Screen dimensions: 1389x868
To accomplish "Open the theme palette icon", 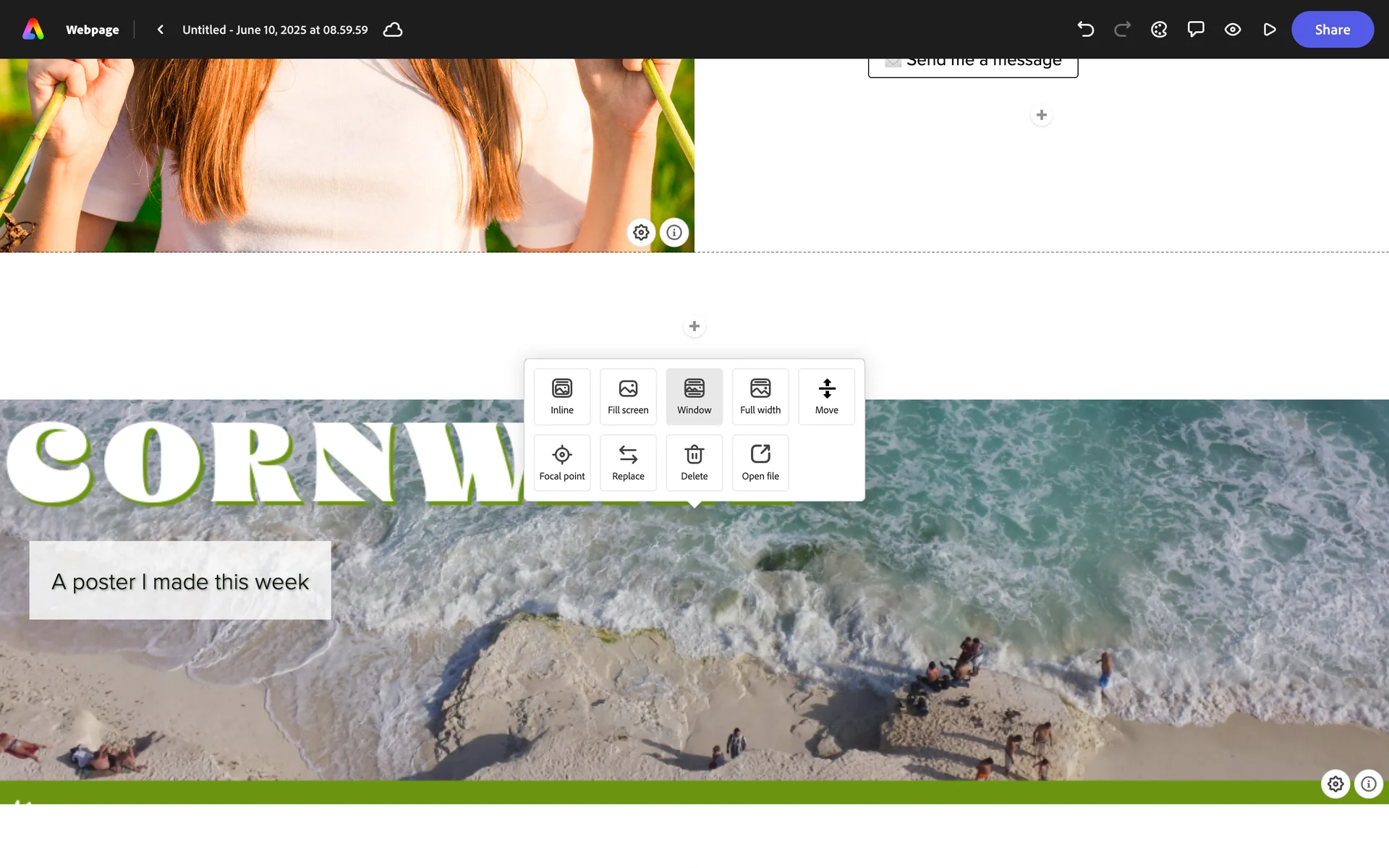I will point(1159,30).
